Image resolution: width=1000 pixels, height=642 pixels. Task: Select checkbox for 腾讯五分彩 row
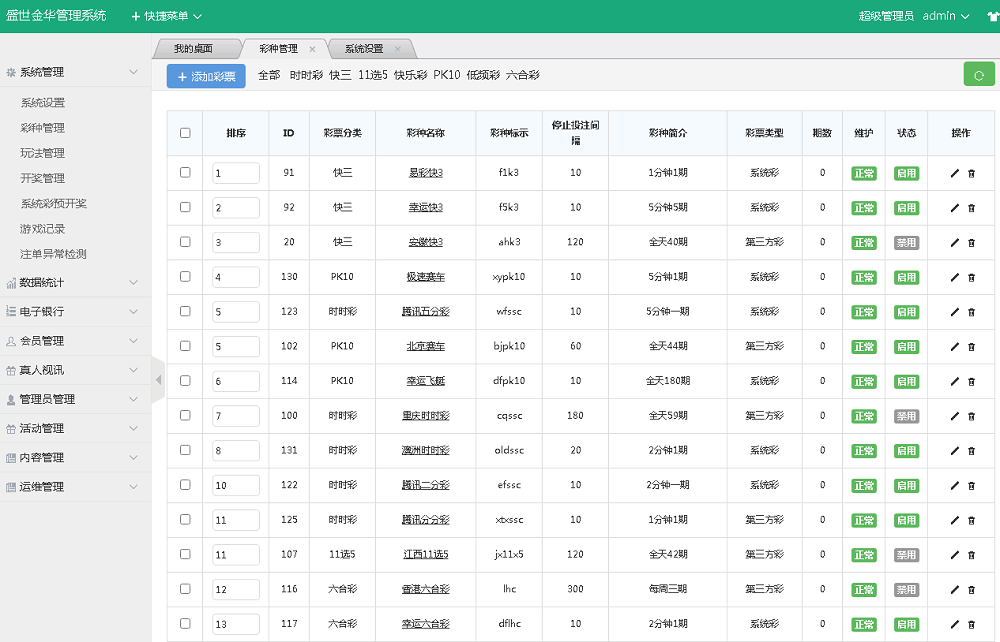185,311
